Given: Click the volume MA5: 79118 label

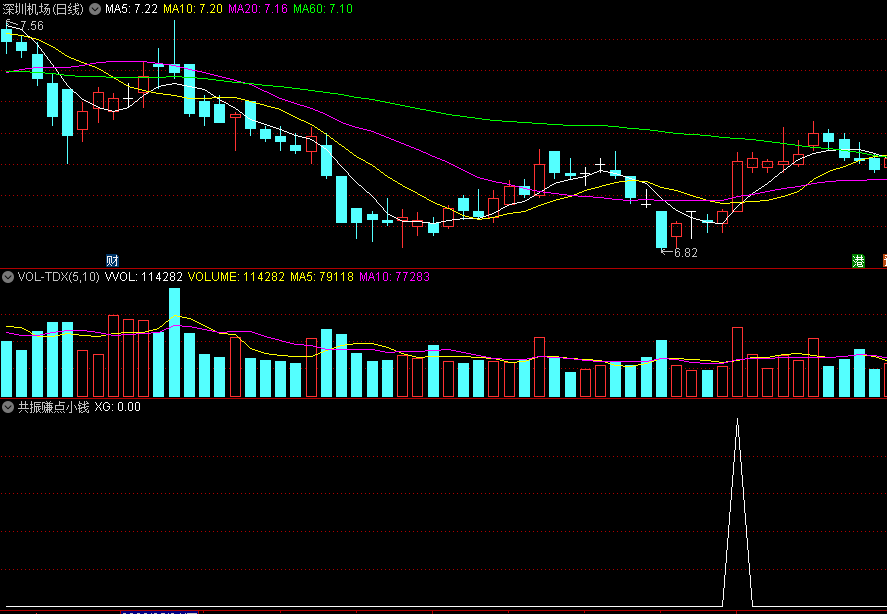Looking at the screenshot, I should coord(322,277).
